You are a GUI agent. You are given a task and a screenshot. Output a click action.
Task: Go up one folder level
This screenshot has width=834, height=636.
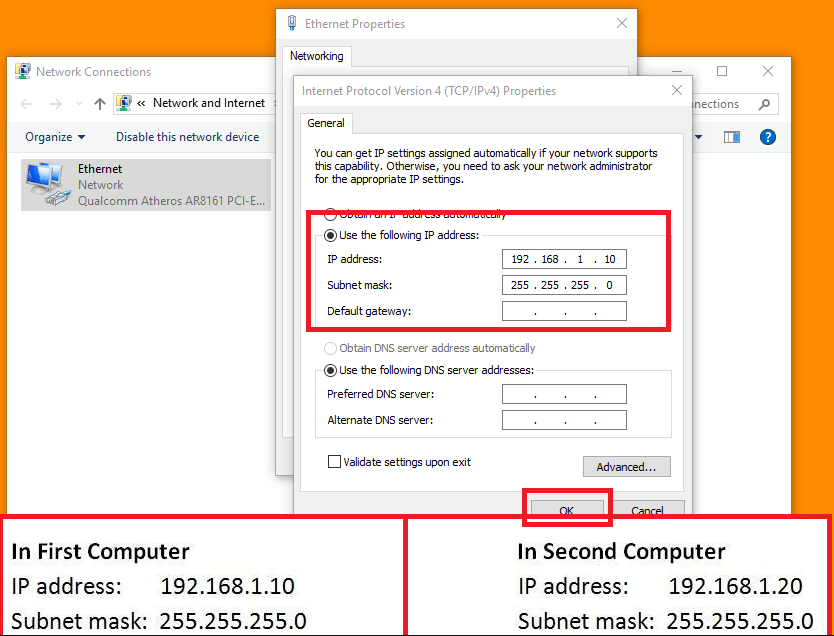point(99,104)
